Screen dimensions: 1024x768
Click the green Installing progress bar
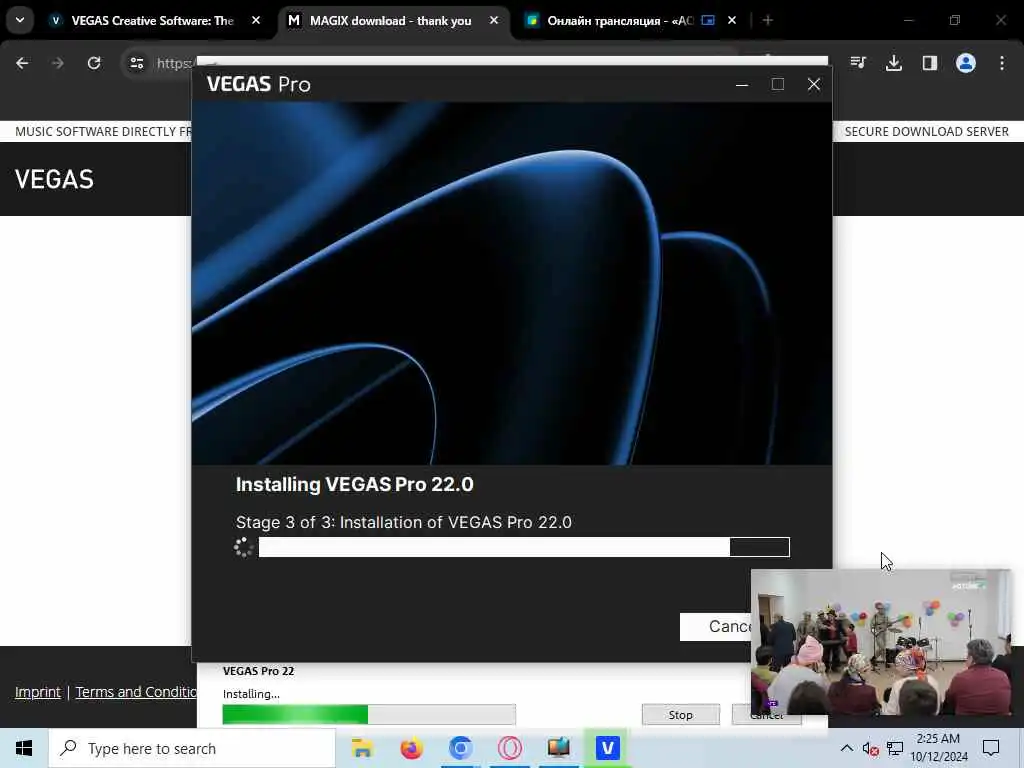pyautogui.click(x=369, y=714)
